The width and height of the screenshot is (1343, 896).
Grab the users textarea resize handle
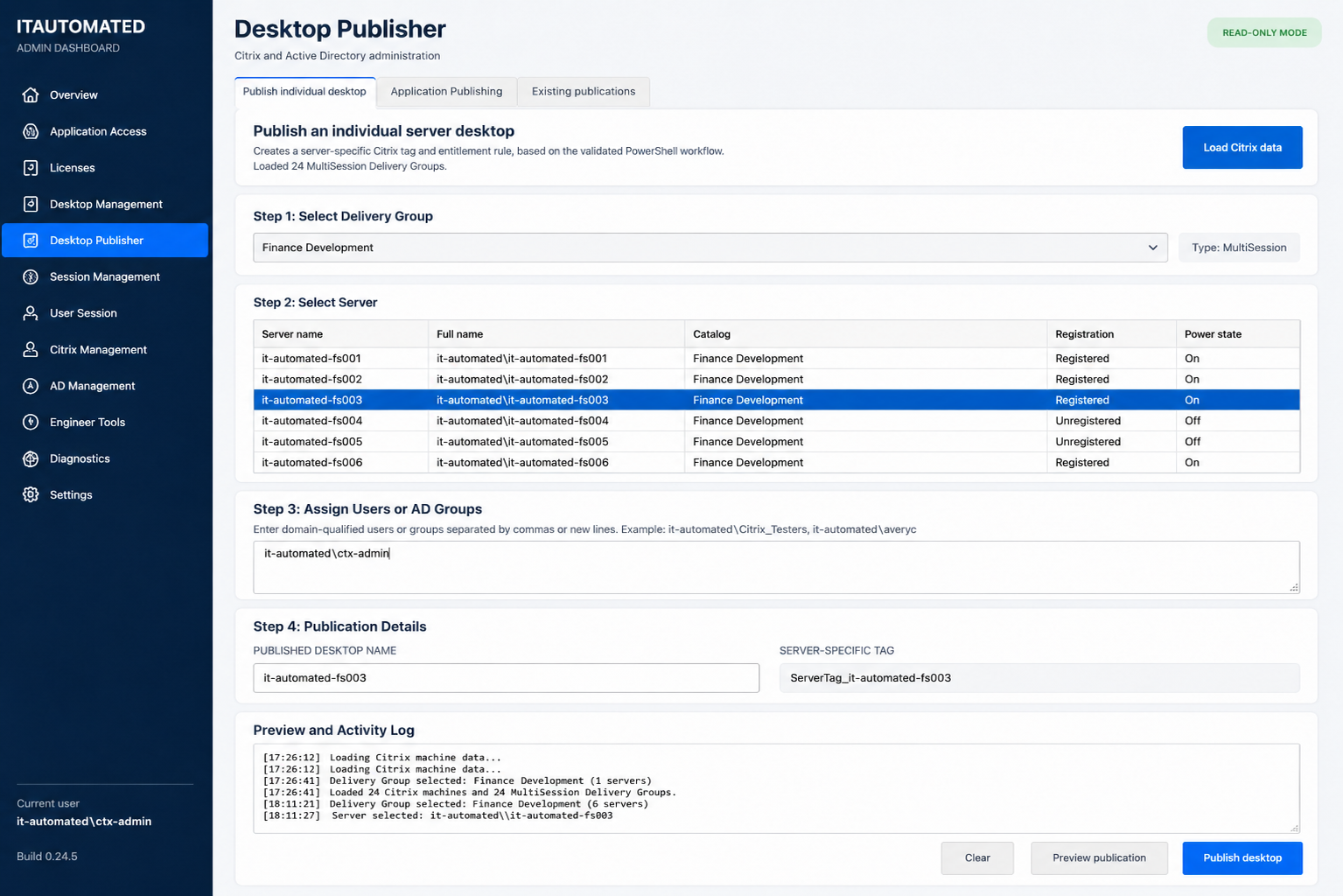[x=1294, y=588]
